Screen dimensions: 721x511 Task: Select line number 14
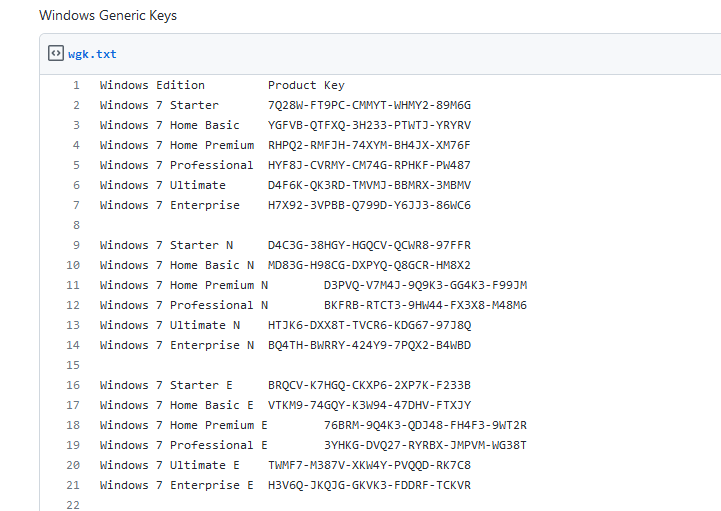[x=73, y=345]
